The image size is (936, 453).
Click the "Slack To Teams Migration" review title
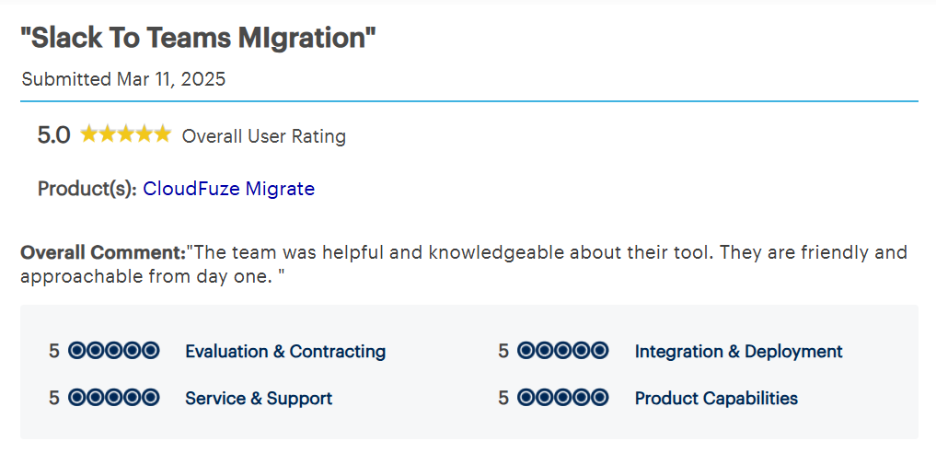[x=199, y=39]
